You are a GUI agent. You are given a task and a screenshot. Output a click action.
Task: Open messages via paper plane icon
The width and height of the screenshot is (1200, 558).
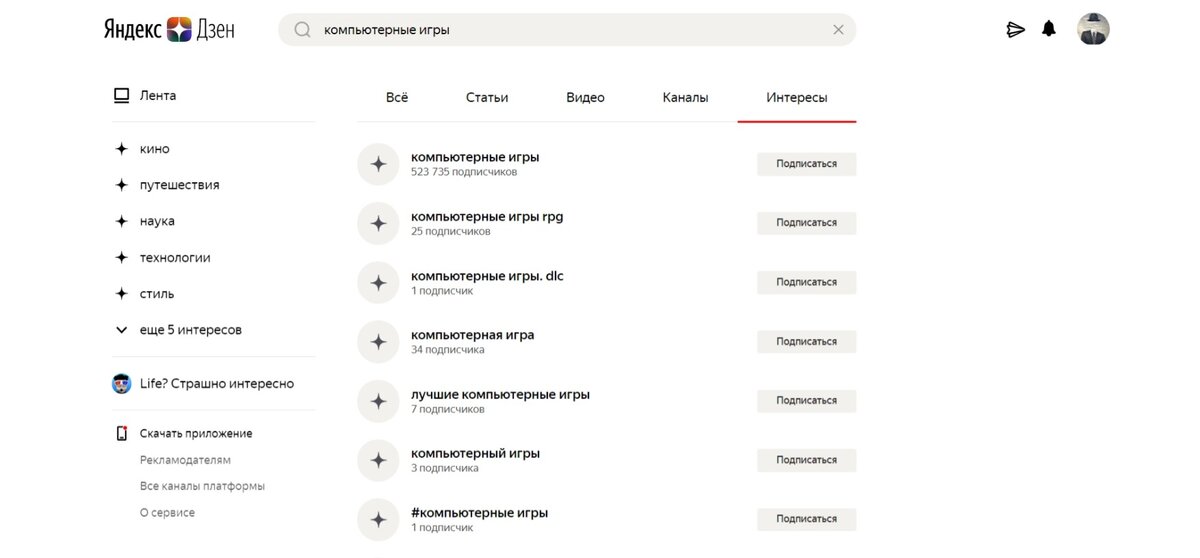pos(1015,30)
